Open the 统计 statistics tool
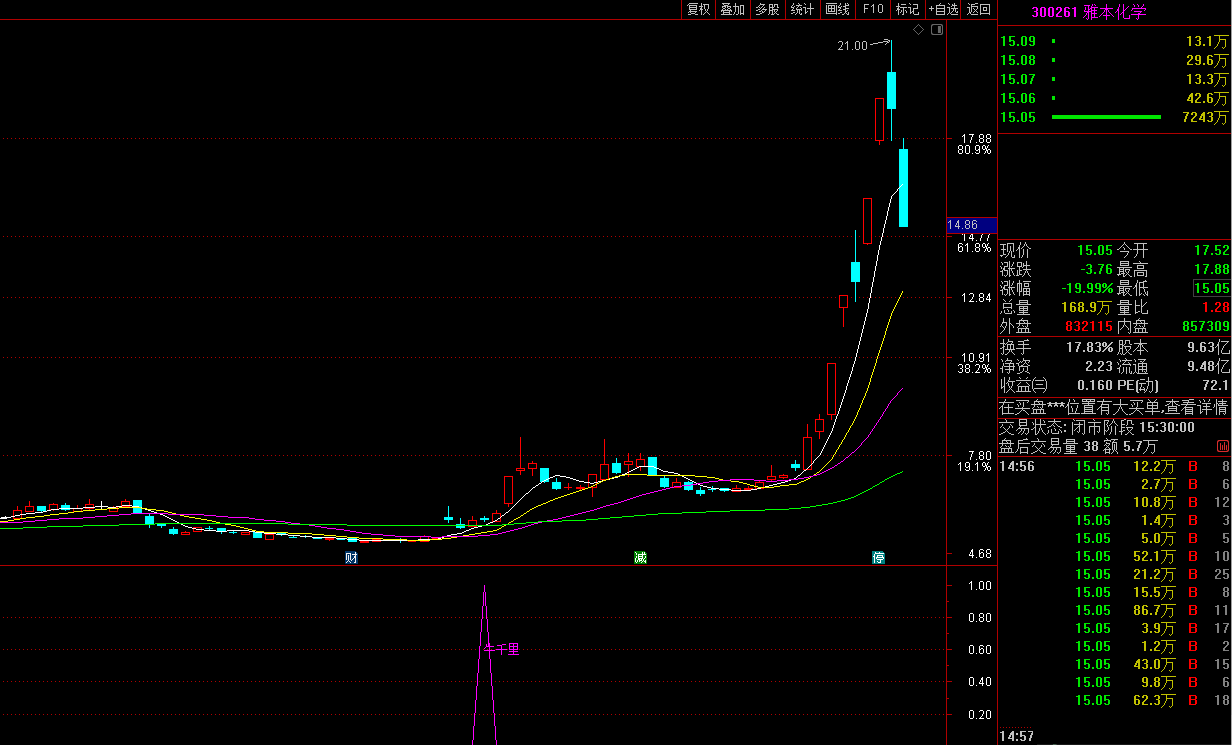This screenshot has width=1232, height=745. 801,9
